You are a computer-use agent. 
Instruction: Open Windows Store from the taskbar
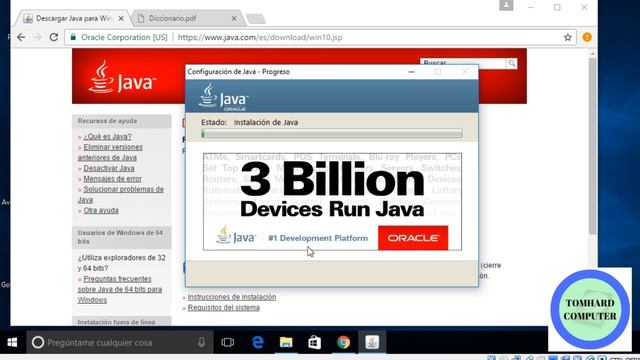click(x=314, y=342)
